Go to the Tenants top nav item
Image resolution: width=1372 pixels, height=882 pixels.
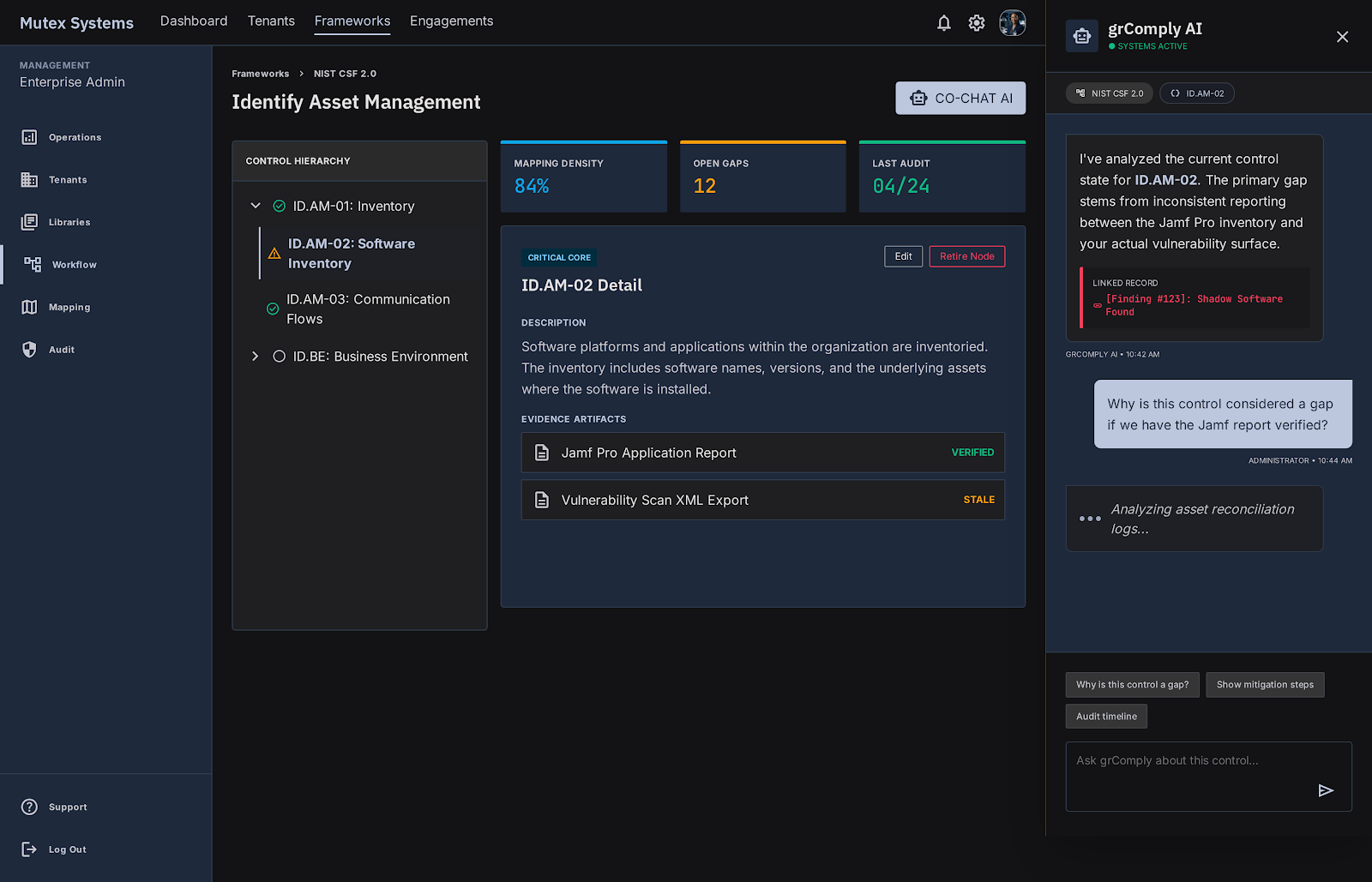coord(271,21)
